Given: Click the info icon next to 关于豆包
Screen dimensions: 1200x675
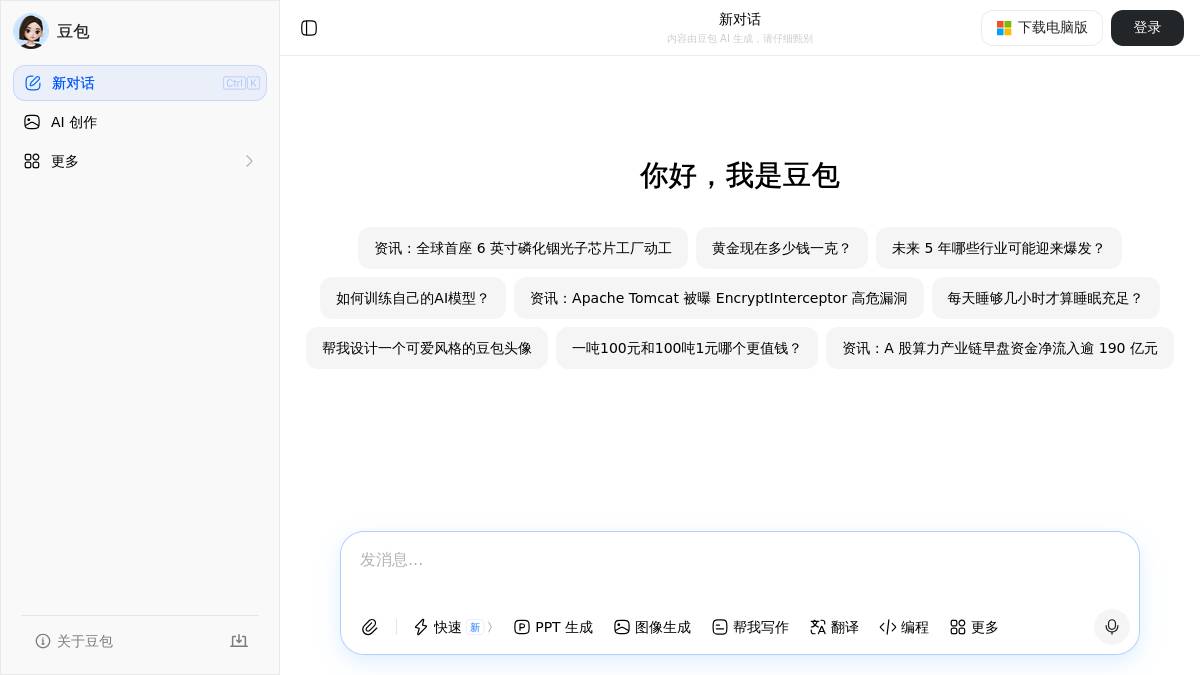Looking at the screenshot, I should 43,641.
